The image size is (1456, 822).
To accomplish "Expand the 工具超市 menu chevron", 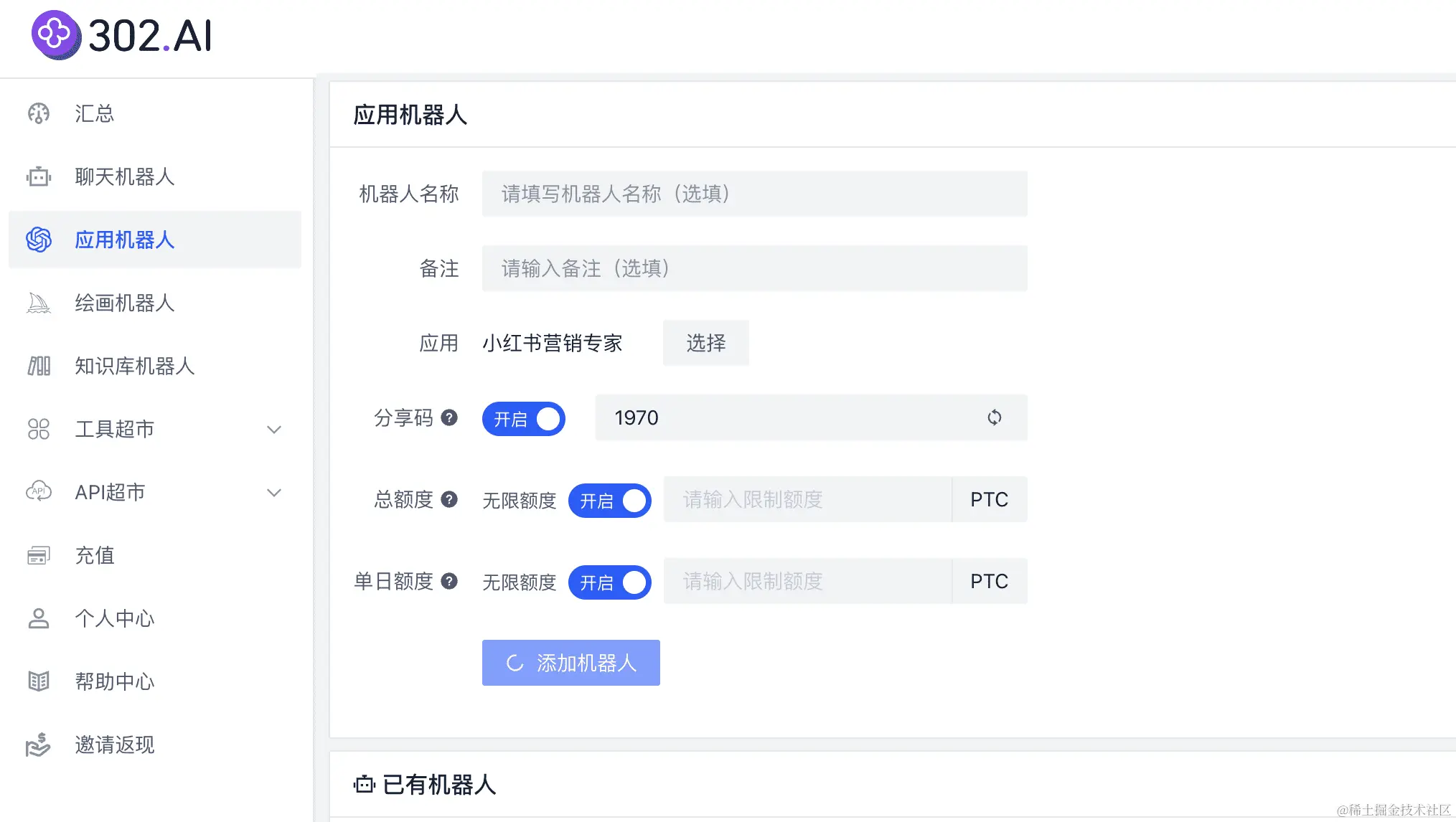I will (274, 430).
